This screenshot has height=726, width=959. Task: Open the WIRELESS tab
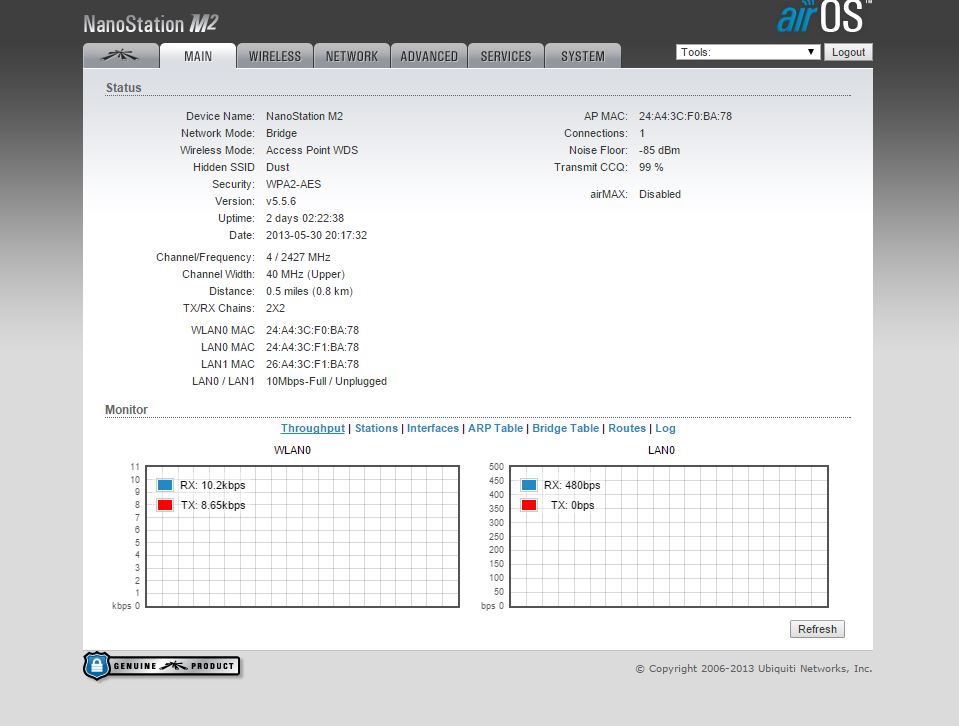pos(275,56)
